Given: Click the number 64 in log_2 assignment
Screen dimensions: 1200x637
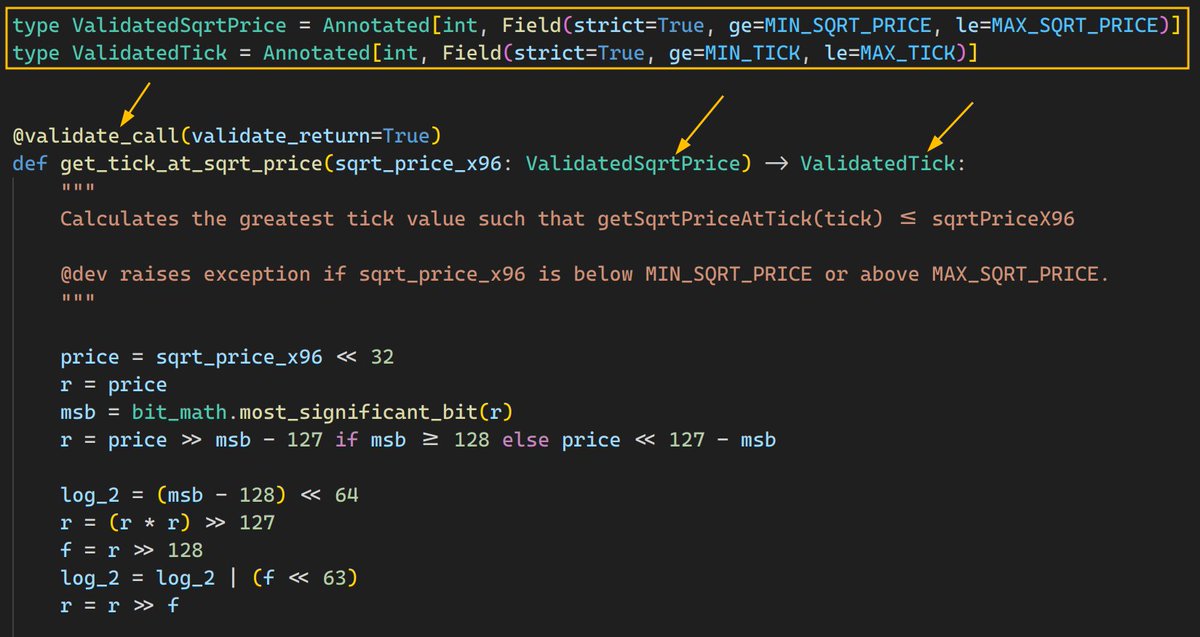Looking at the screenshot, I should pos(346,496).
